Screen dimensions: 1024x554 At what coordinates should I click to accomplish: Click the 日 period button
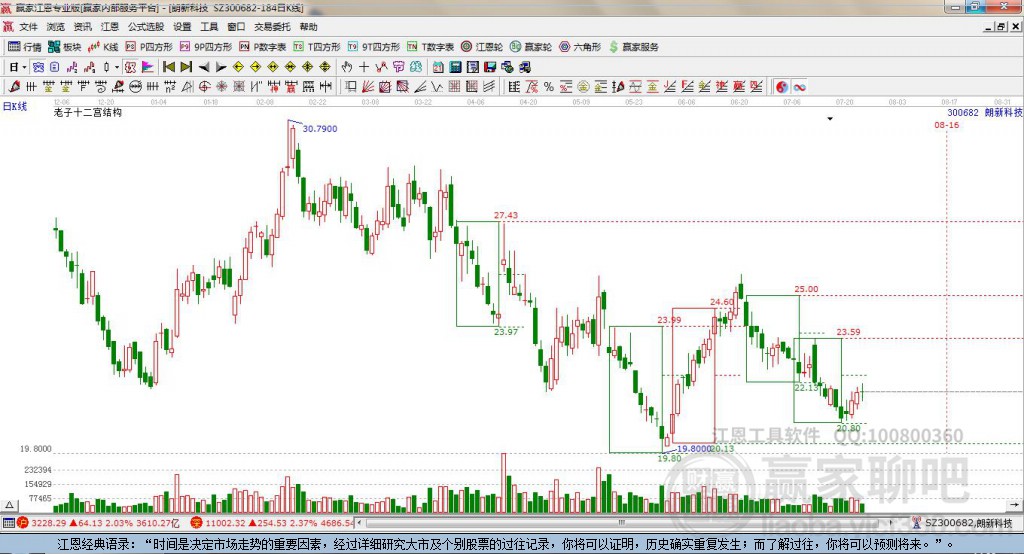tap(14, 67)
